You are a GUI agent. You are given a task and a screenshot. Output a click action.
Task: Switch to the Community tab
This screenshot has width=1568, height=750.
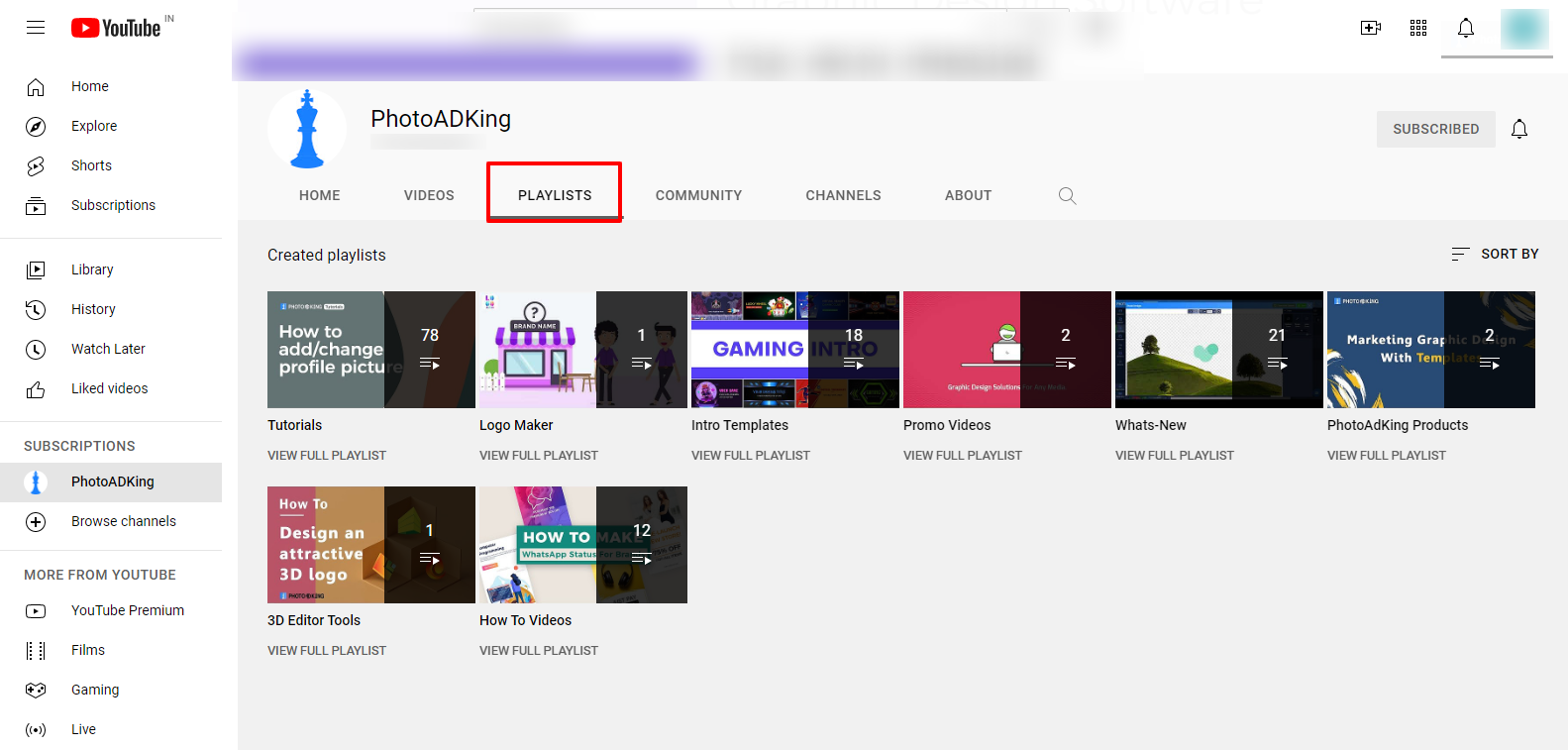coord(698,195)
